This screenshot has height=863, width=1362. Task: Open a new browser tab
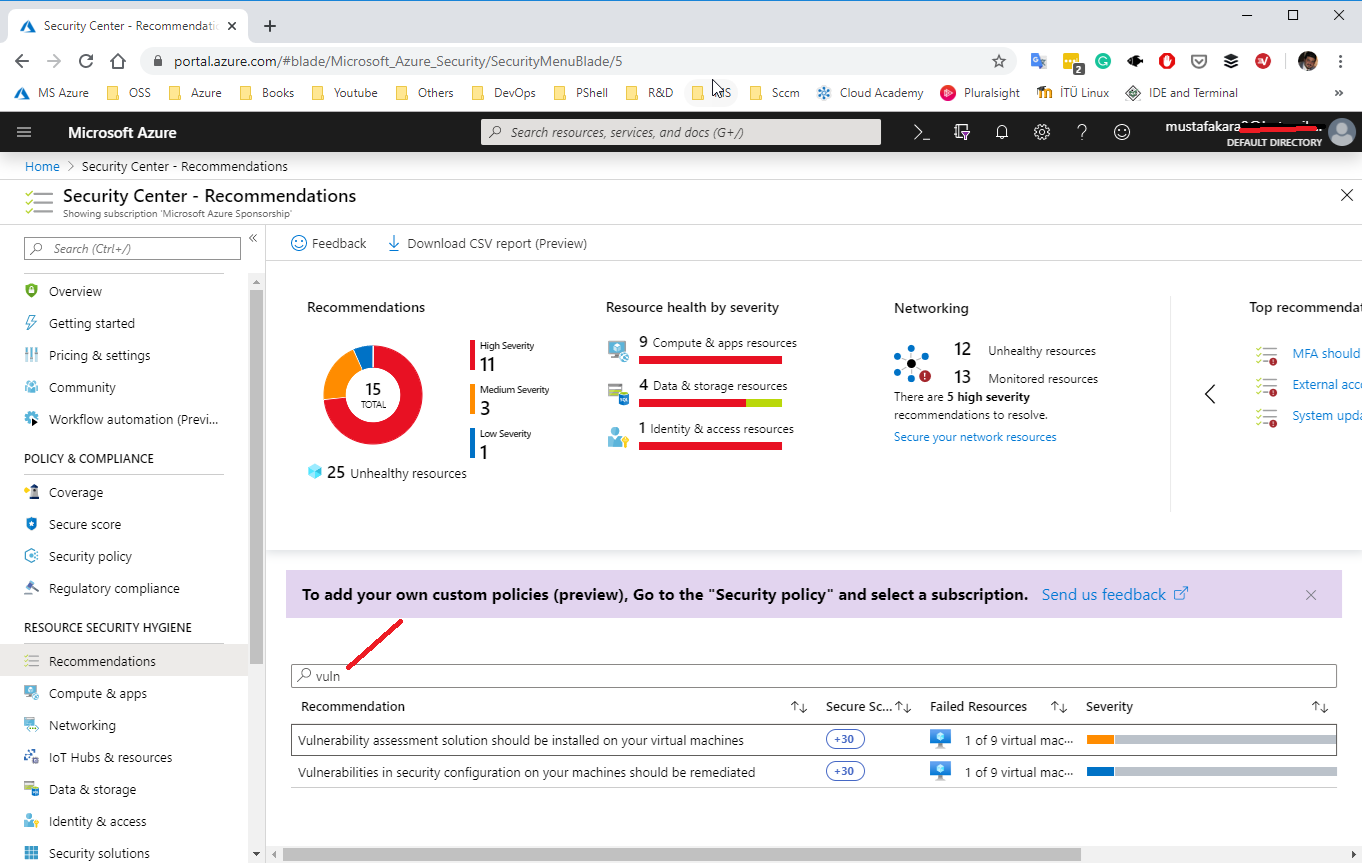269,26
